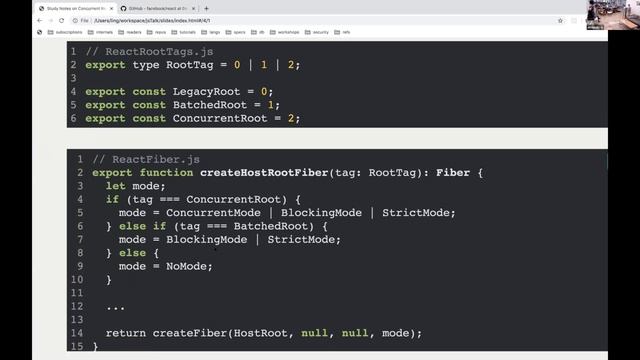This screenshot has height=360, width=640.
Task: Click 'LegacyRoot' constant declaration
Action: [206, 92]
